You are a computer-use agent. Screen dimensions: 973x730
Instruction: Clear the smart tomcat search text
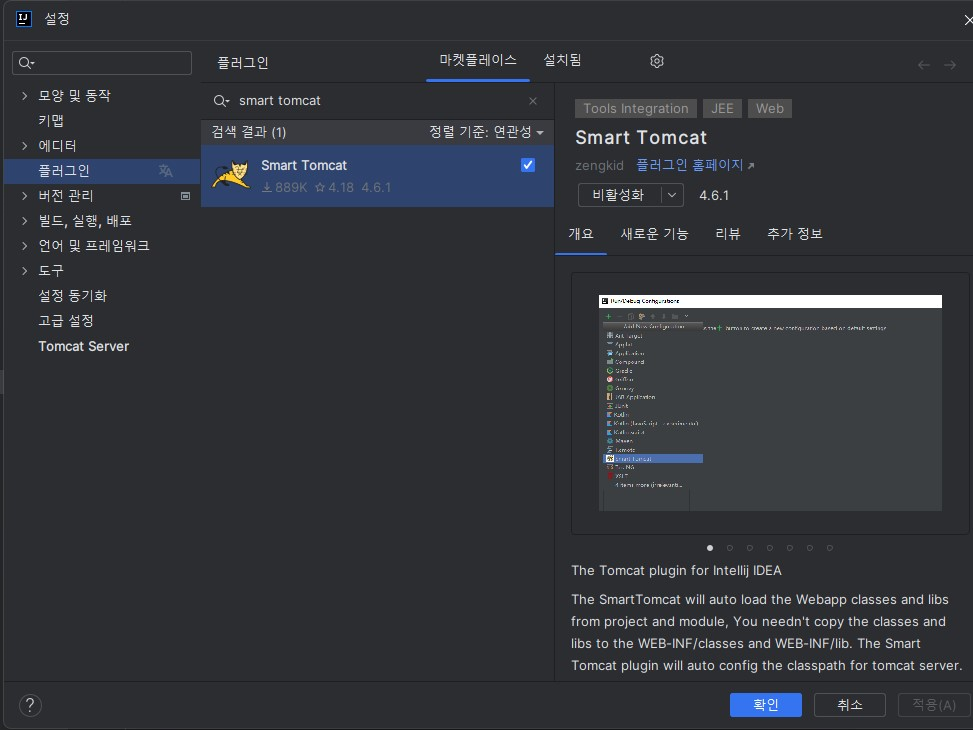[x=532, y=101]
